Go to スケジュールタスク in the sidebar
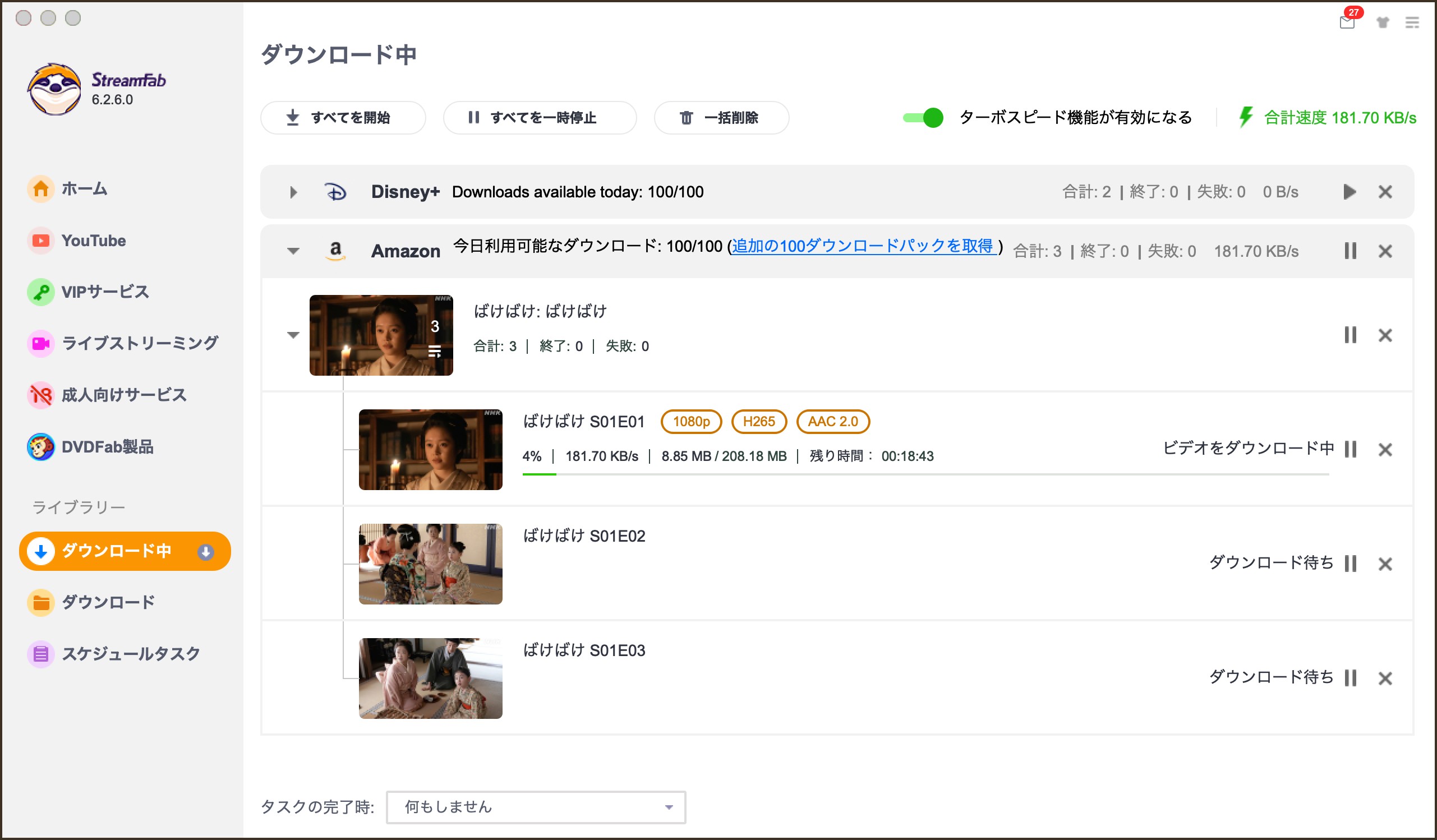Screen dimensions: 1437x840 point(130,653)
